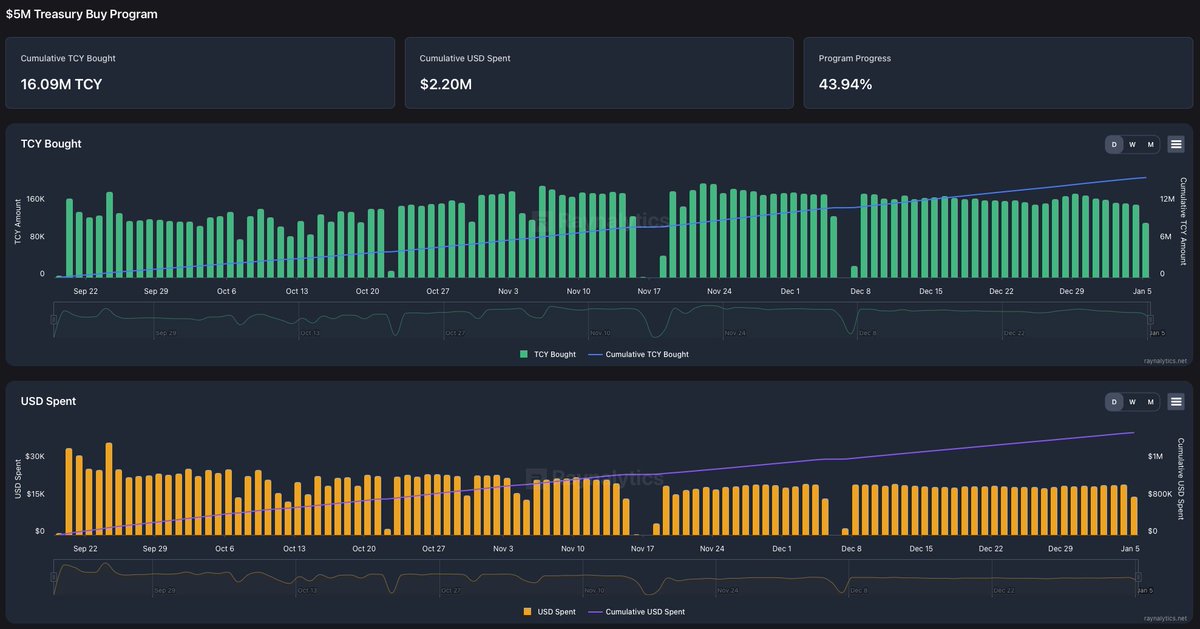Open raynalytics.net credit link in TCY Bought panel
This screenshot has height=629, width=1200.
click(x=1166, y=360)
